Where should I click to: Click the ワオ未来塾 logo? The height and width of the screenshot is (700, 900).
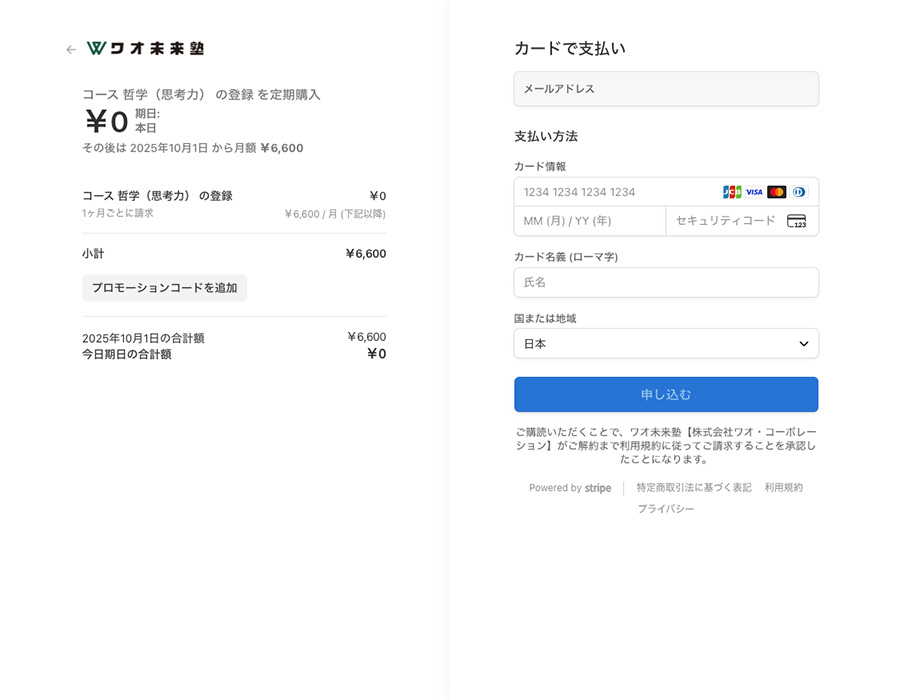pyautogui.click(x=145, y=47)
